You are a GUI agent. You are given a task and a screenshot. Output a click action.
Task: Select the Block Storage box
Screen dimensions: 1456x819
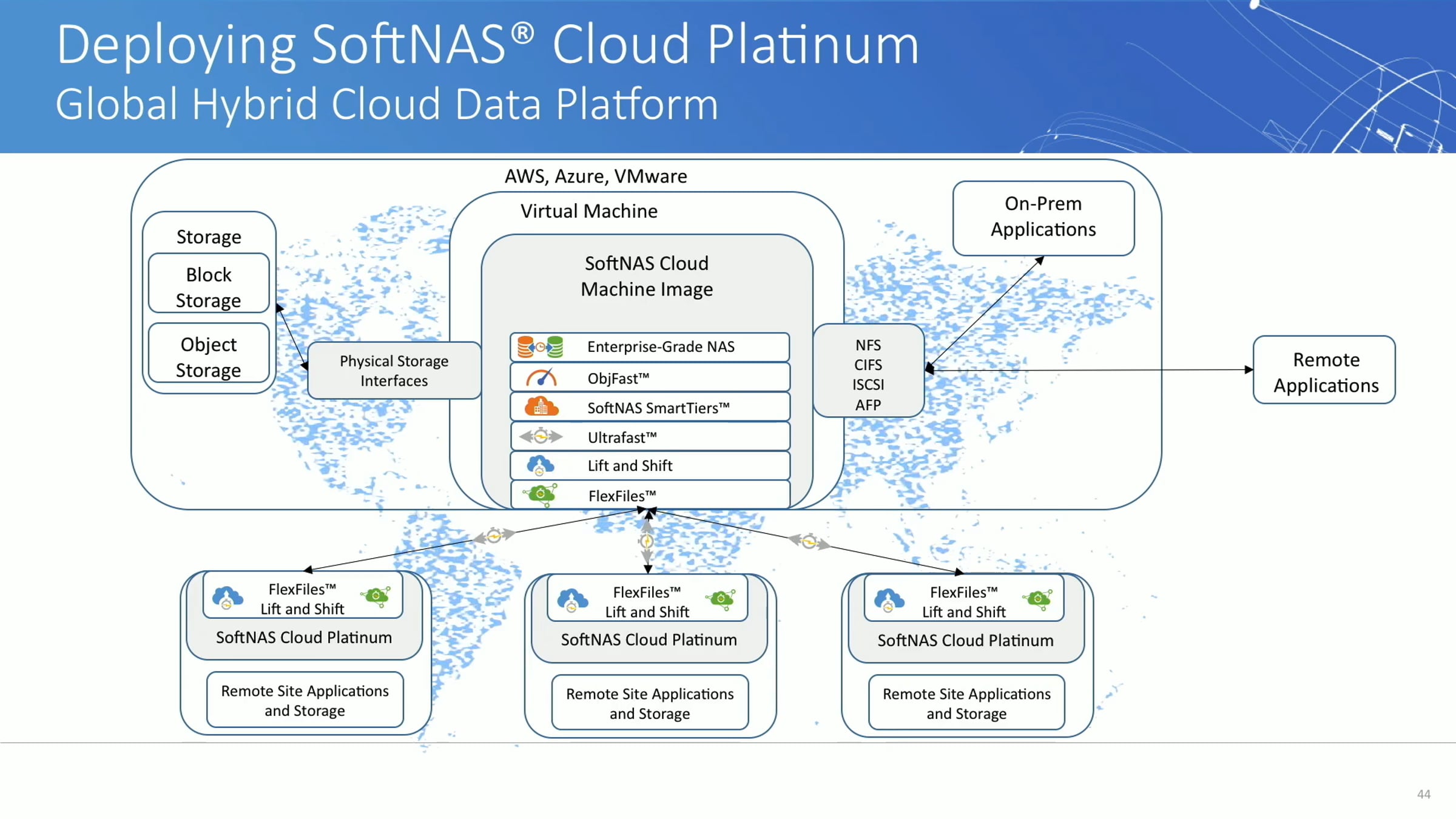209,283
